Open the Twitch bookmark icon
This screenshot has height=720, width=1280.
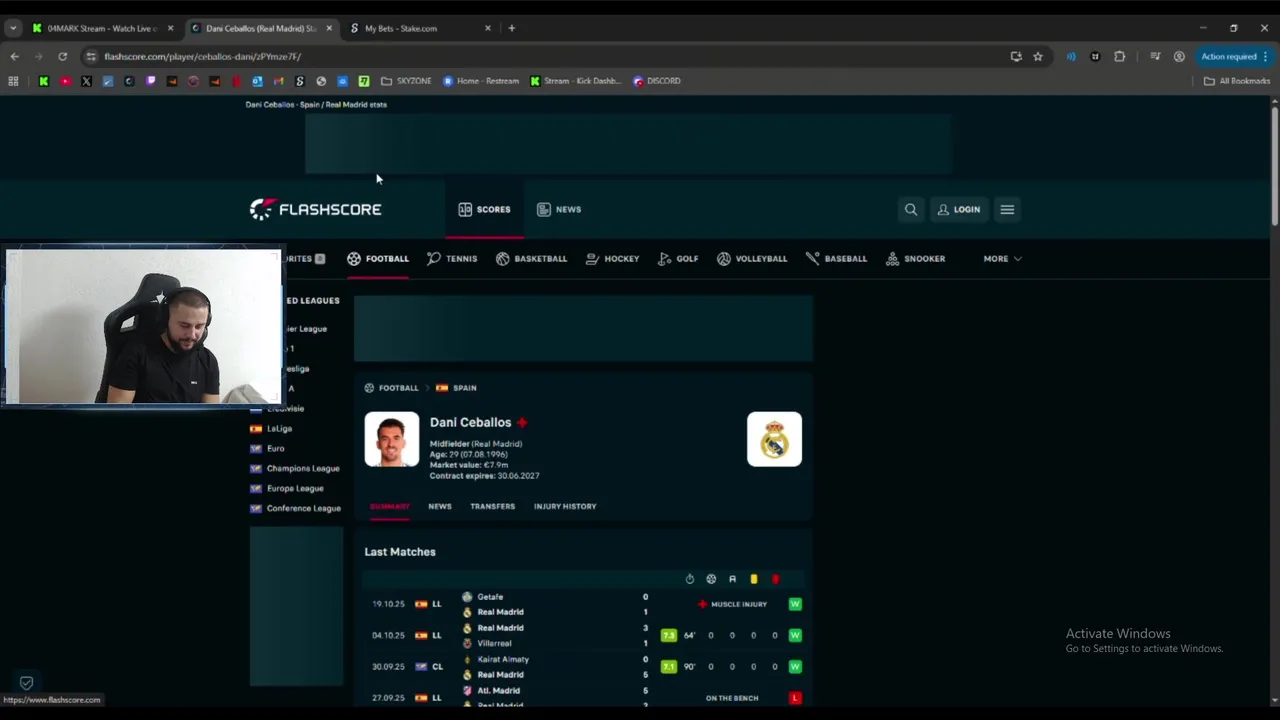(151, 81)
